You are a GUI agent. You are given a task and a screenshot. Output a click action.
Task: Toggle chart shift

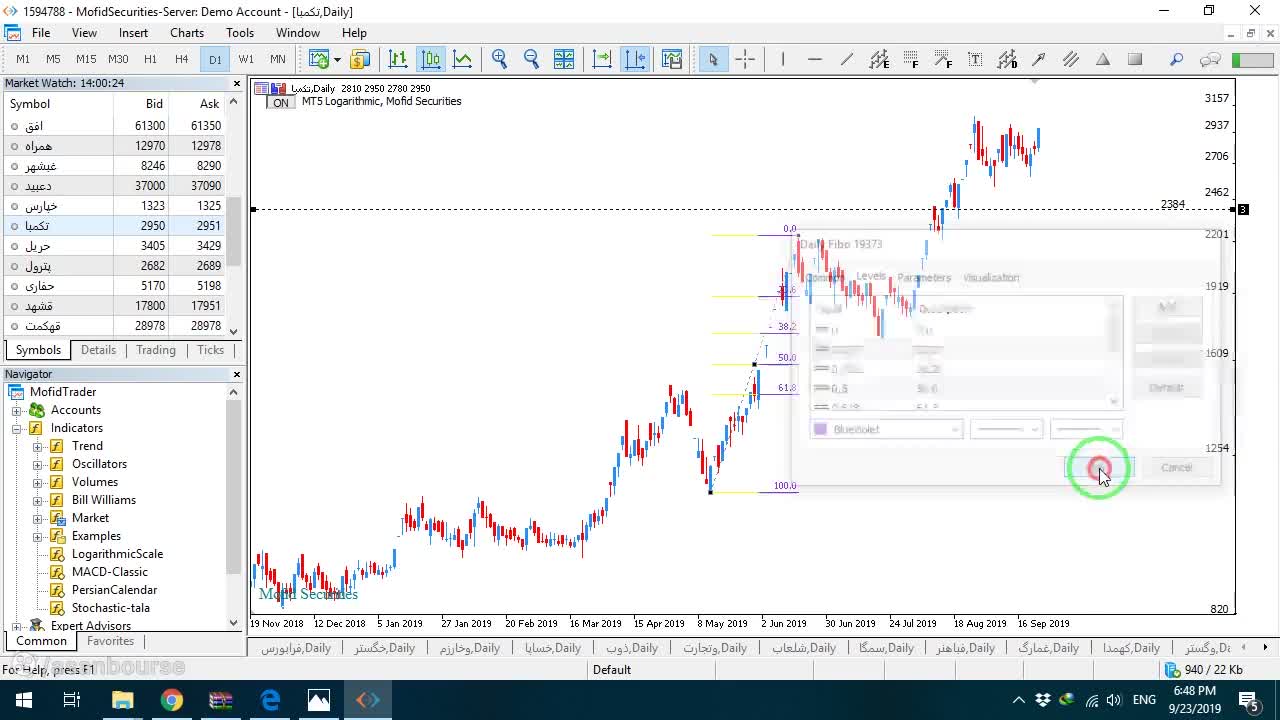tap(635, 59)
